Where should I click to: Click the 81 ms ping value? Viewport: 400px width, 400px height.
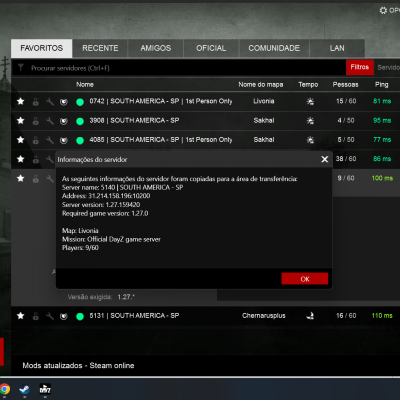pos(382,101)
